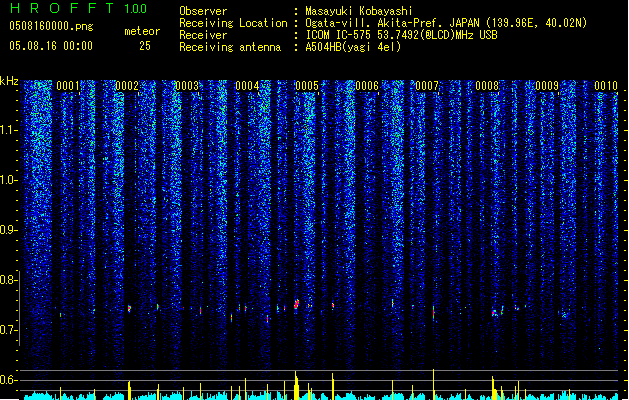Click the HROFFT 1.0.0 title text
Viewport: 629px width, 400px height.
78,8
